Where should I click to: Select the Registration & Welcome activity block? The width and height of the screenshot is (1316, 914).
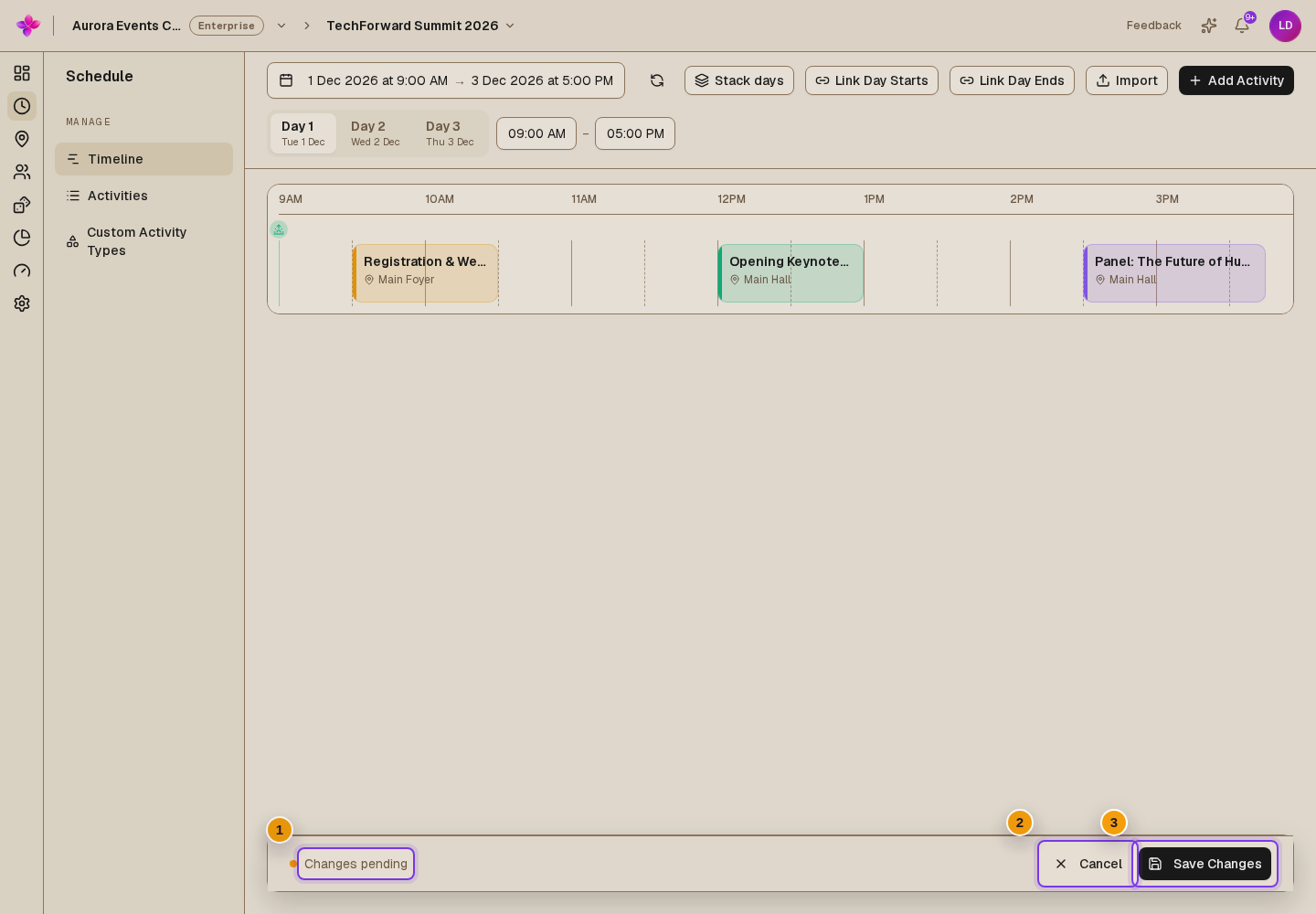(425, 273)
